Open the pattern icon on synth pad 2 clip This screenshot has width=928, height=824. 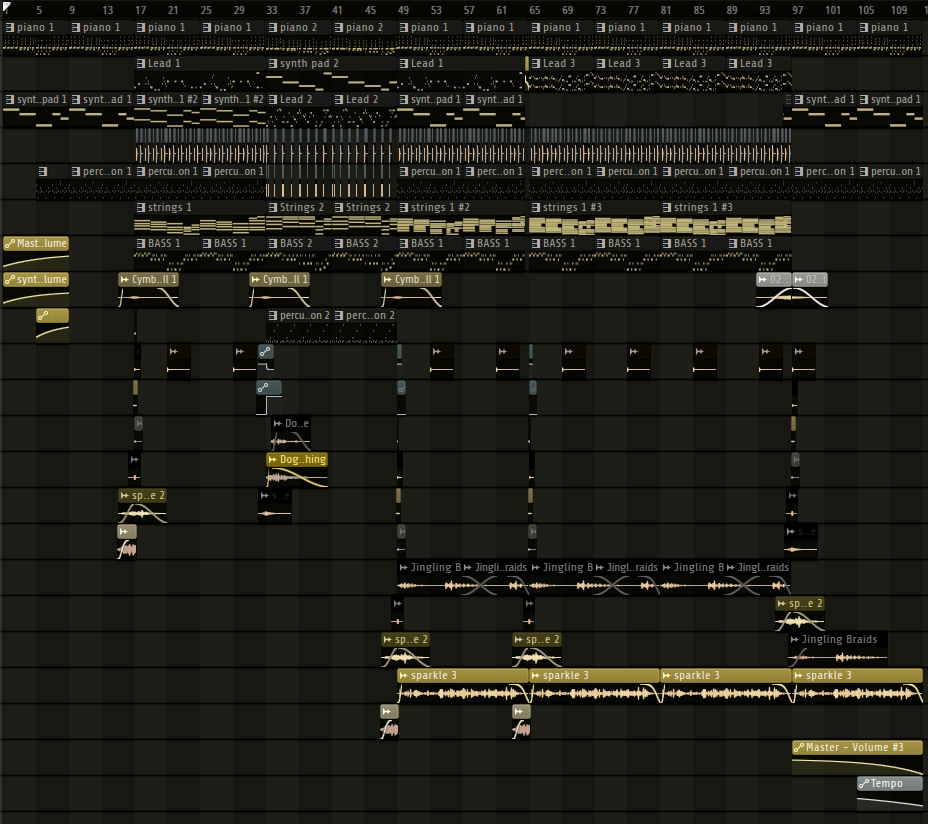(x=273, y=63)
